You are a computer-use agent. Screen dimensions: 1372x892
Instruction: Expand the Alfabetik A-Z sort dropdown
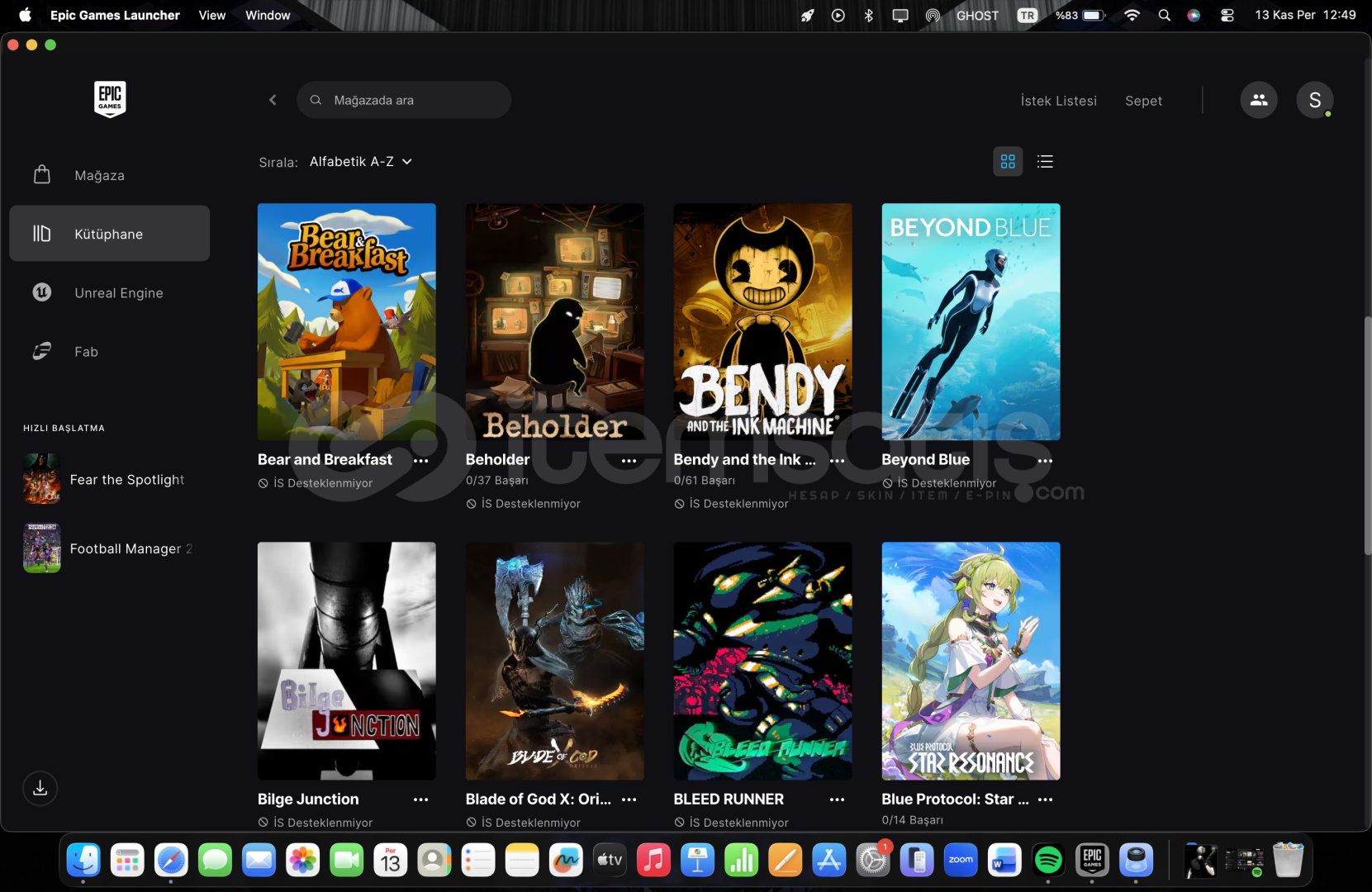(x=361, y=162)
